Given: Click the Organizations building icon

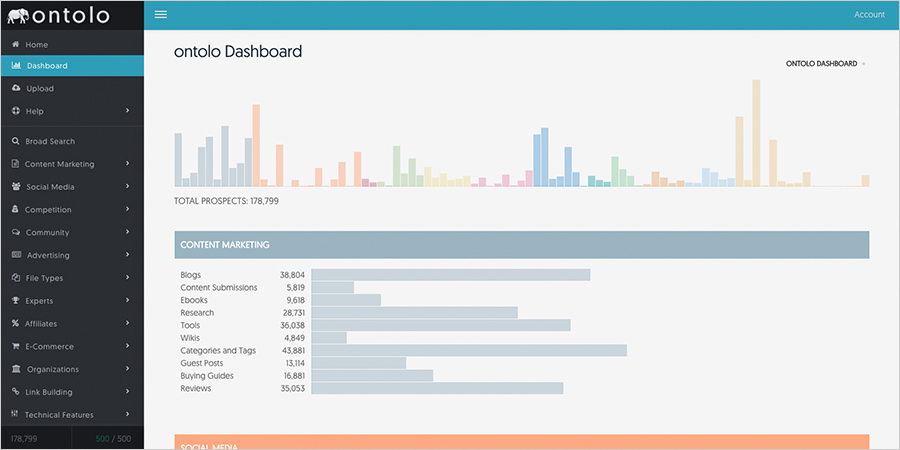Looking at the screenshot, I should [16, 369].
